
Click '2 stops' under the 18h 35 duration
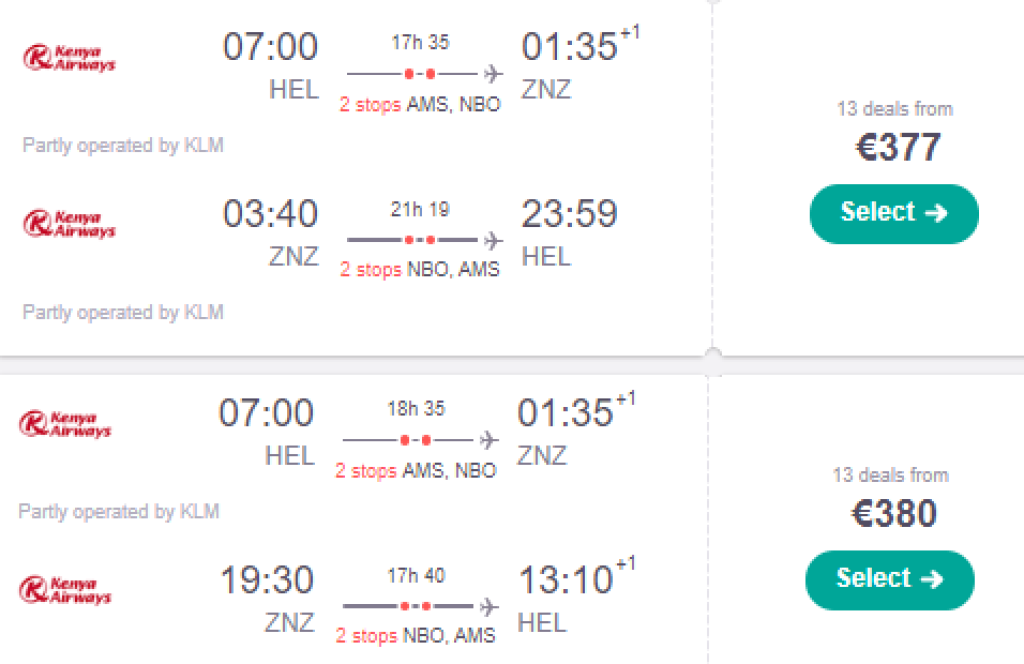point(366,471)
